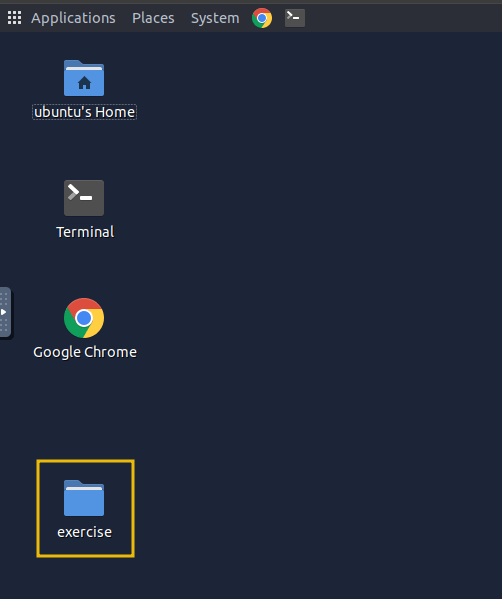Expand the side panel arrow handle
This screenshot has height=599, width=502.
click(3, 312)
